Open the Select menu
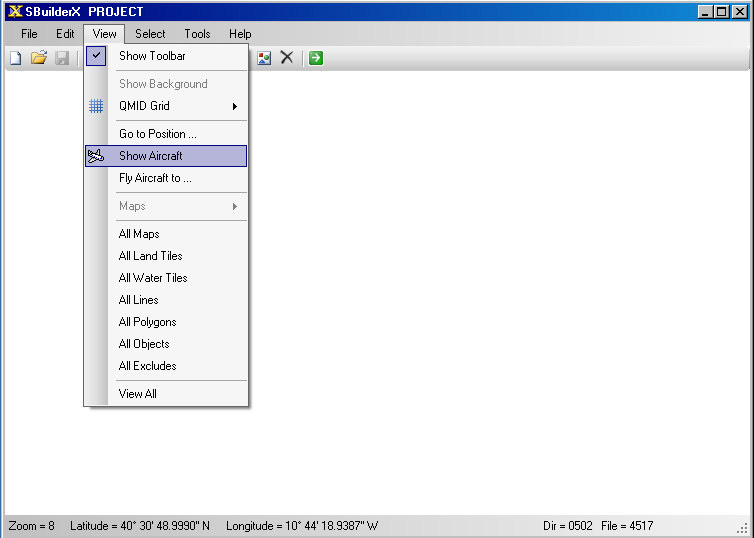Screen dimensions: 754x538 (150, 34)
